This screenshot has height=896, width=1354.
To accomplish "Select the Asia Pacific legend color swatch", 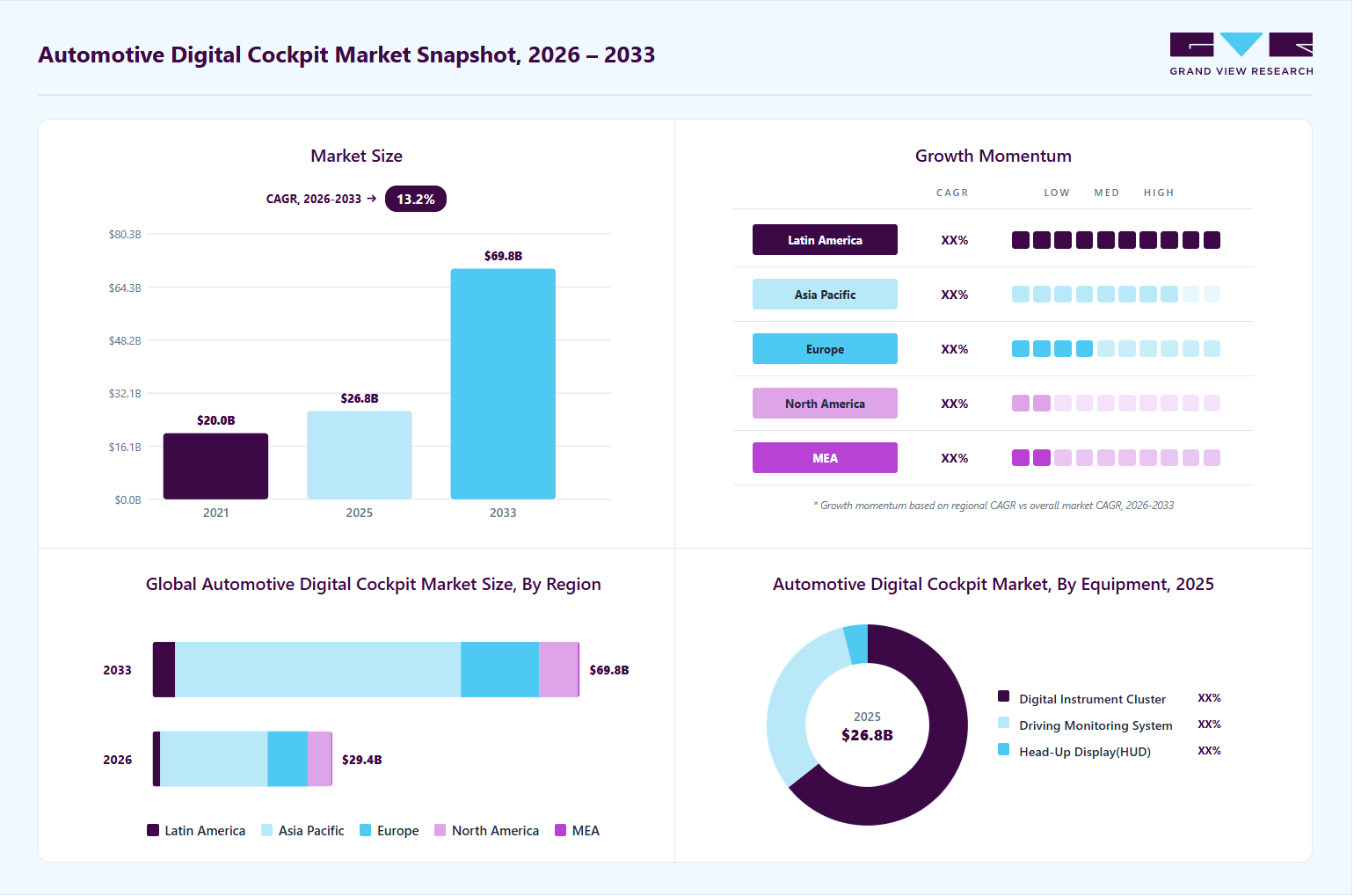I will tap(267, 830).
